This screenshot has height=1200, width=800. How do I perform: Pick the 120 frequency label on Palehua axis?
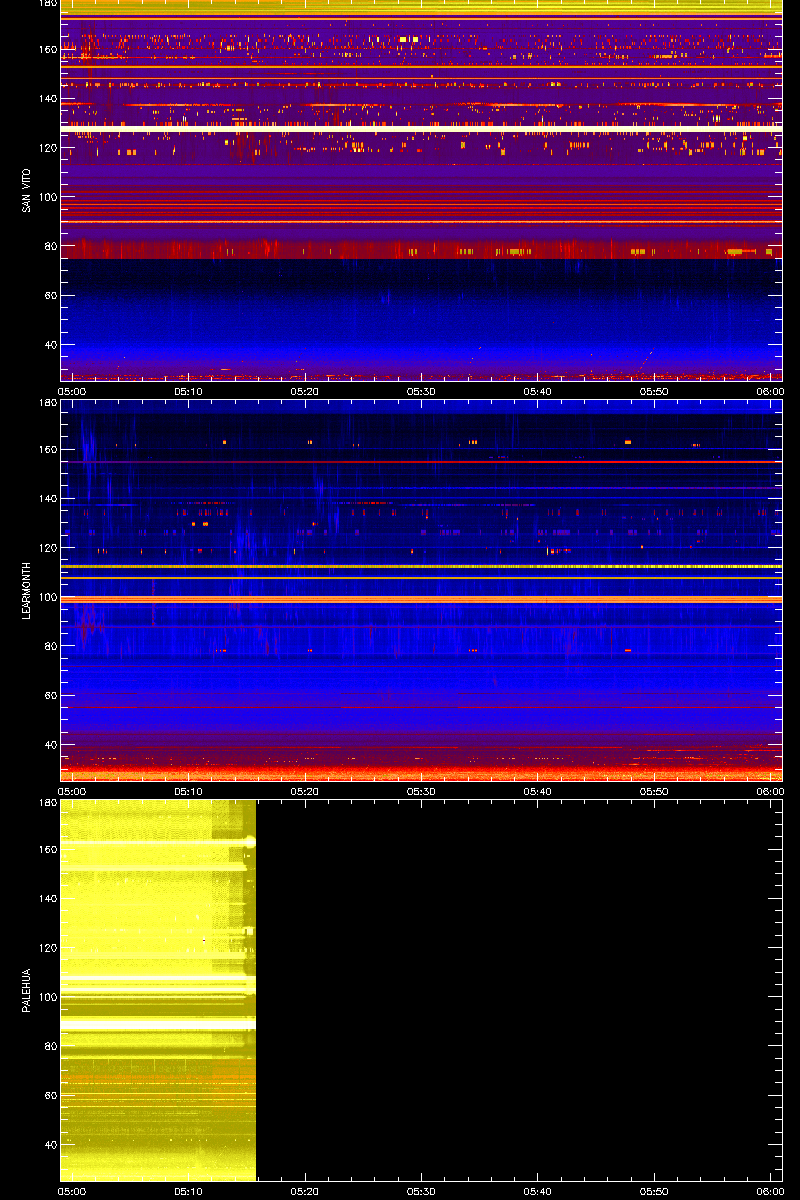47,947
